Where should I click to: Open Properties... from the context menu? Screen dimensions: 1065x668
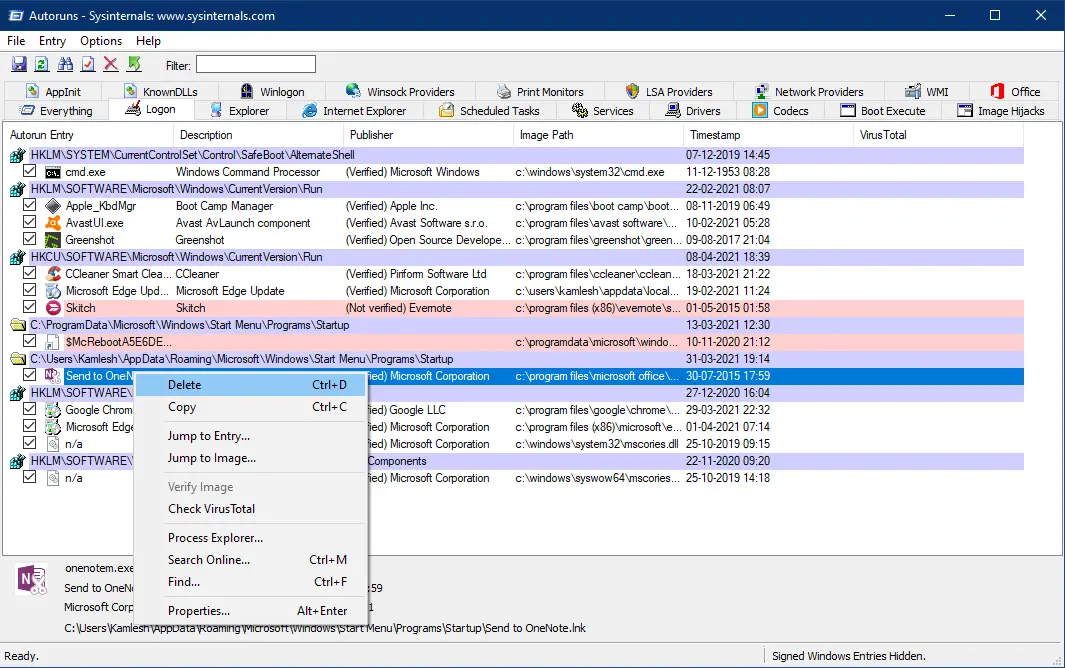click(x=251, y=611)
